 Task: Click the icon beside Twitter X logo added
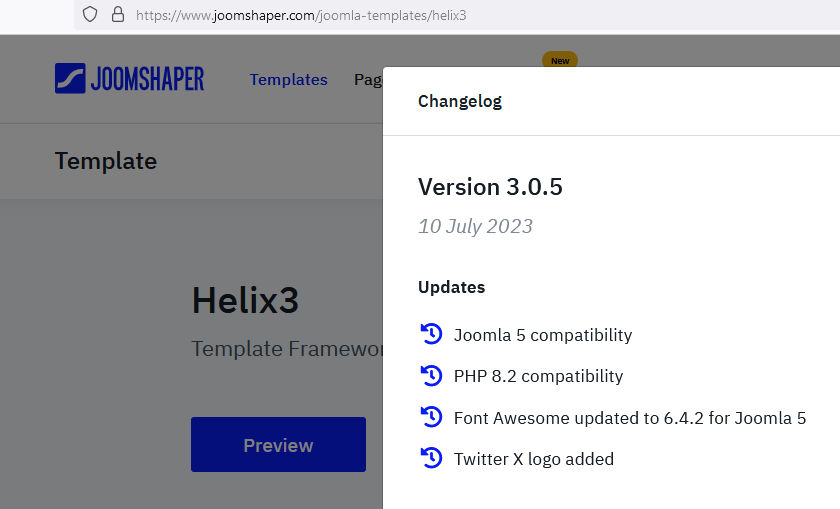coord(431,459)
